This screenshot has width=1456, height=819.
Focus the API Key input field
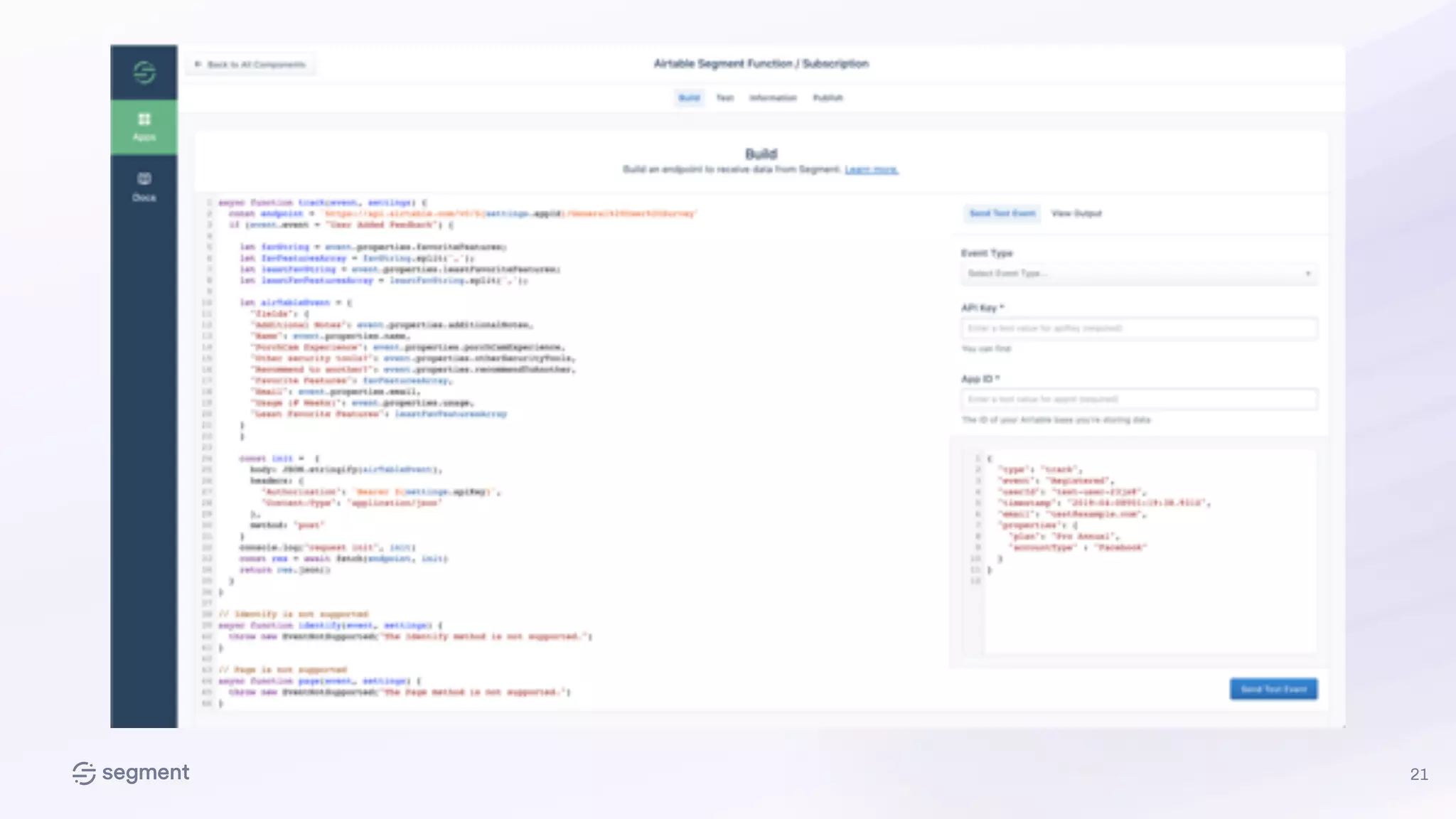tap(1139, 328)
